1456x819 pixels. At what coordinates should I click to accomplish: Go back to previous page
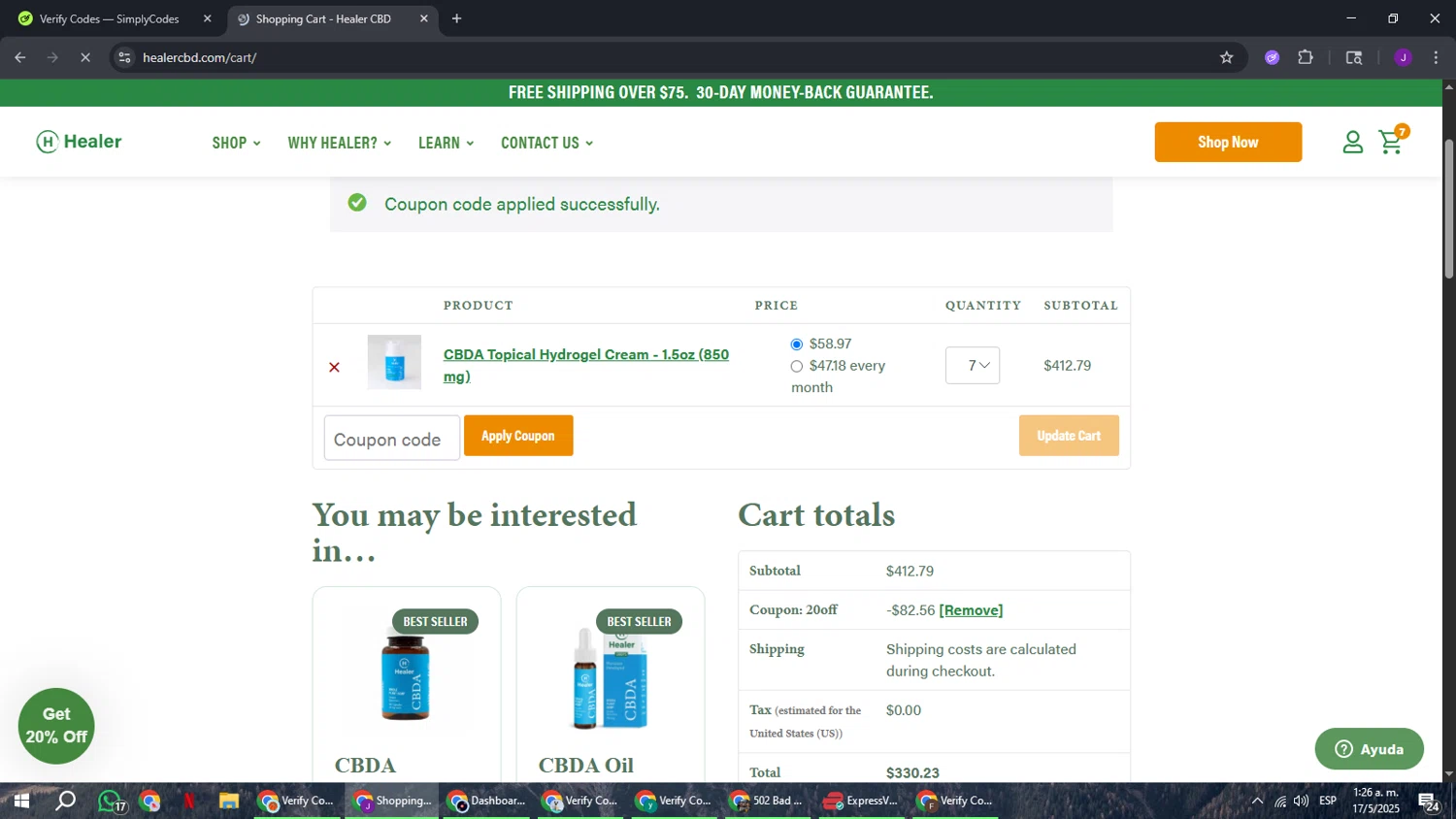[x=20, y=57]
